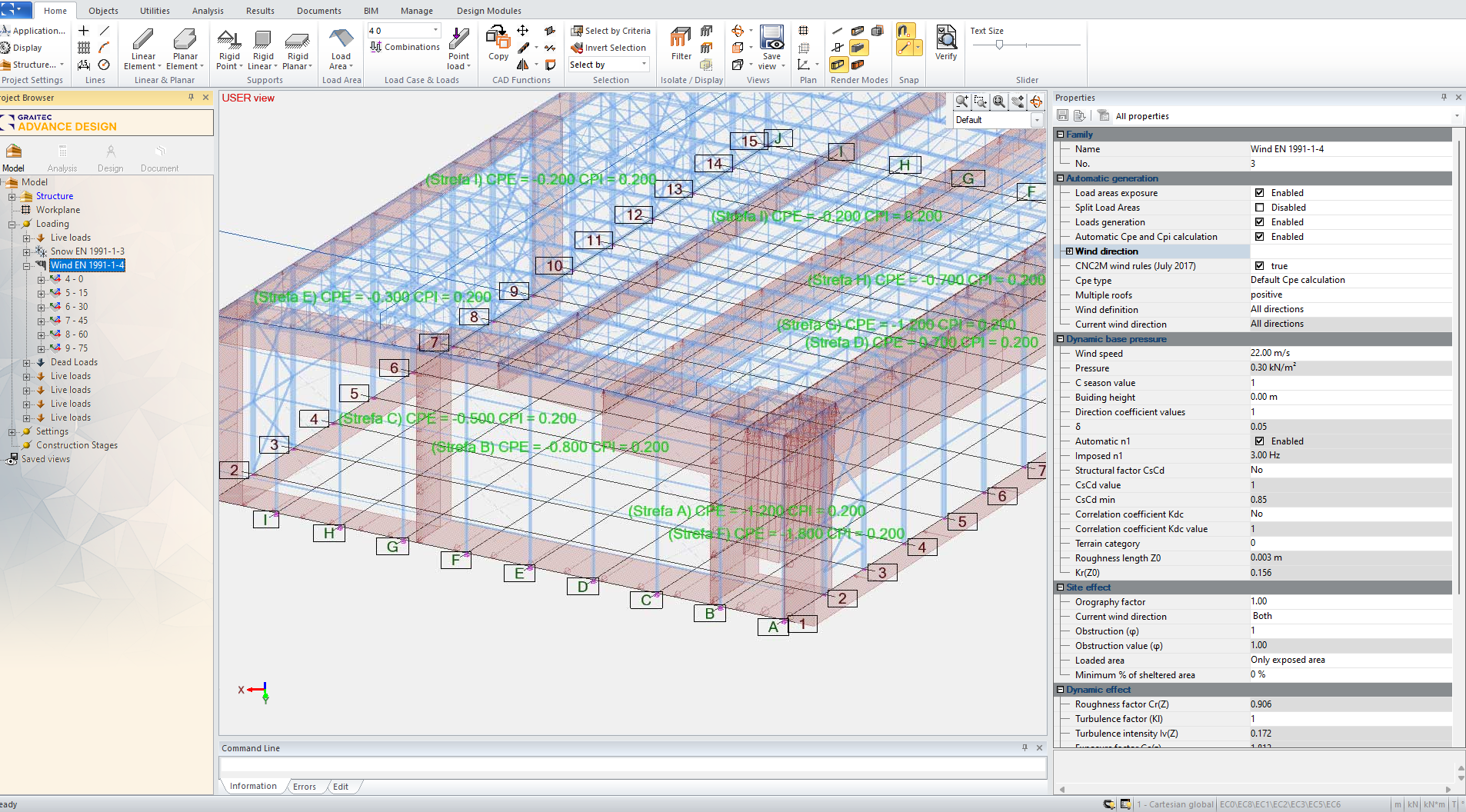Open the Analysis ribbon tab
The image size is (1466, 812).
(x=208, y=11)
